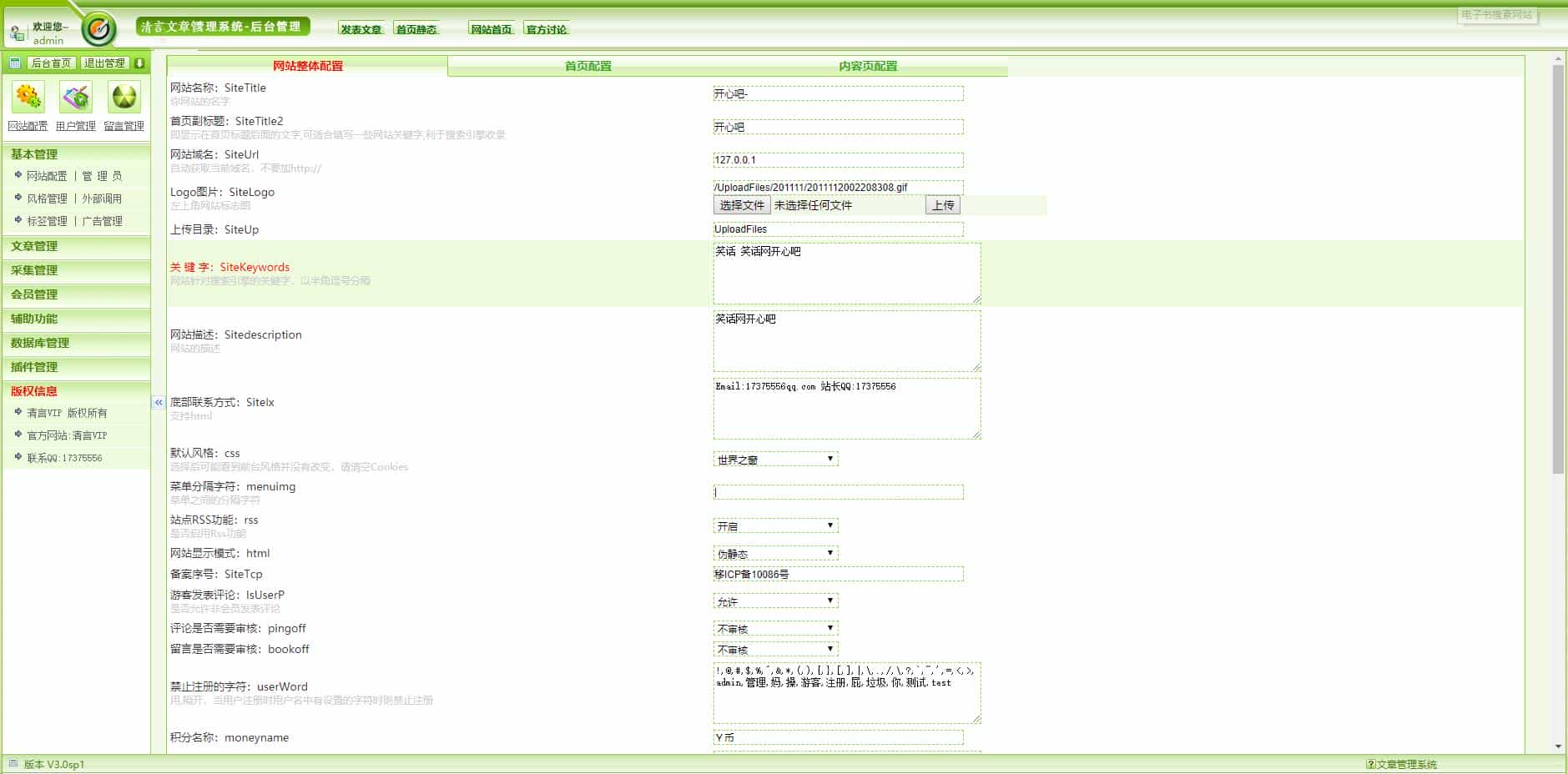This screenshot has width=1568, height=774.
Task: Focus the 网站名称 SiteTitle input field
Action: (x=838, y=94)
